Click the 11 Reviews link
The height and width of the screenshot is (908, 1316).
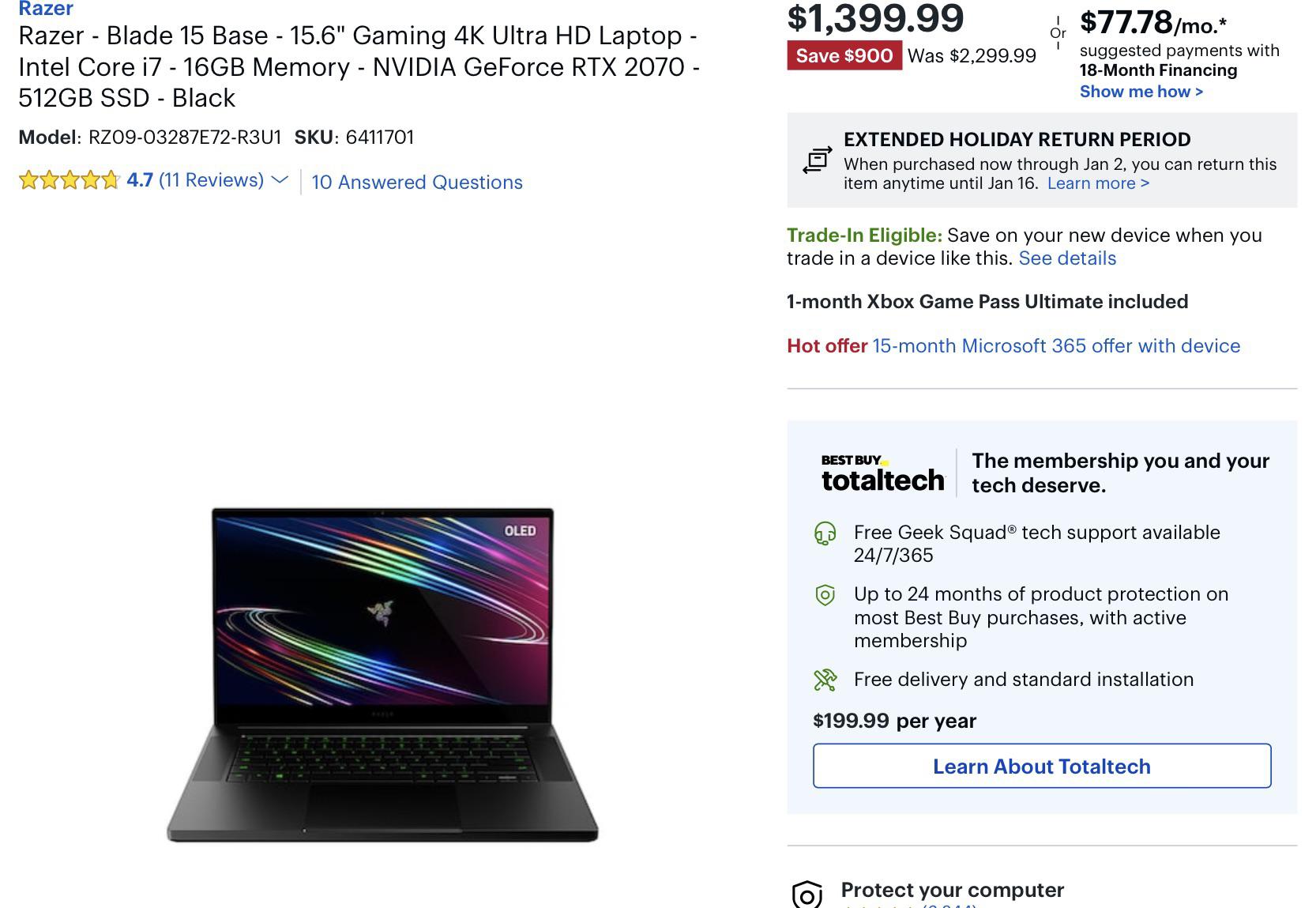click(x=212, y=180)
